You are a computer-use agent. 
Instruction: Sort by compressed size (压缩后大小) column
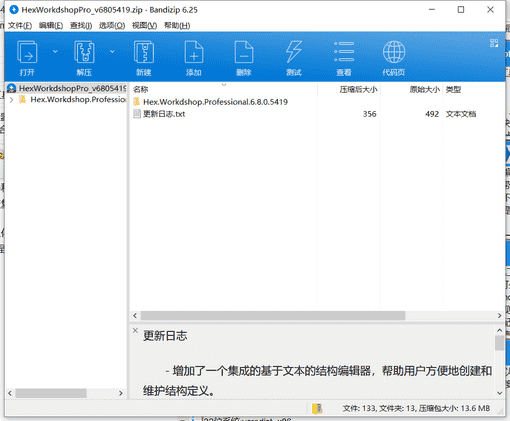tap(358, 89)
